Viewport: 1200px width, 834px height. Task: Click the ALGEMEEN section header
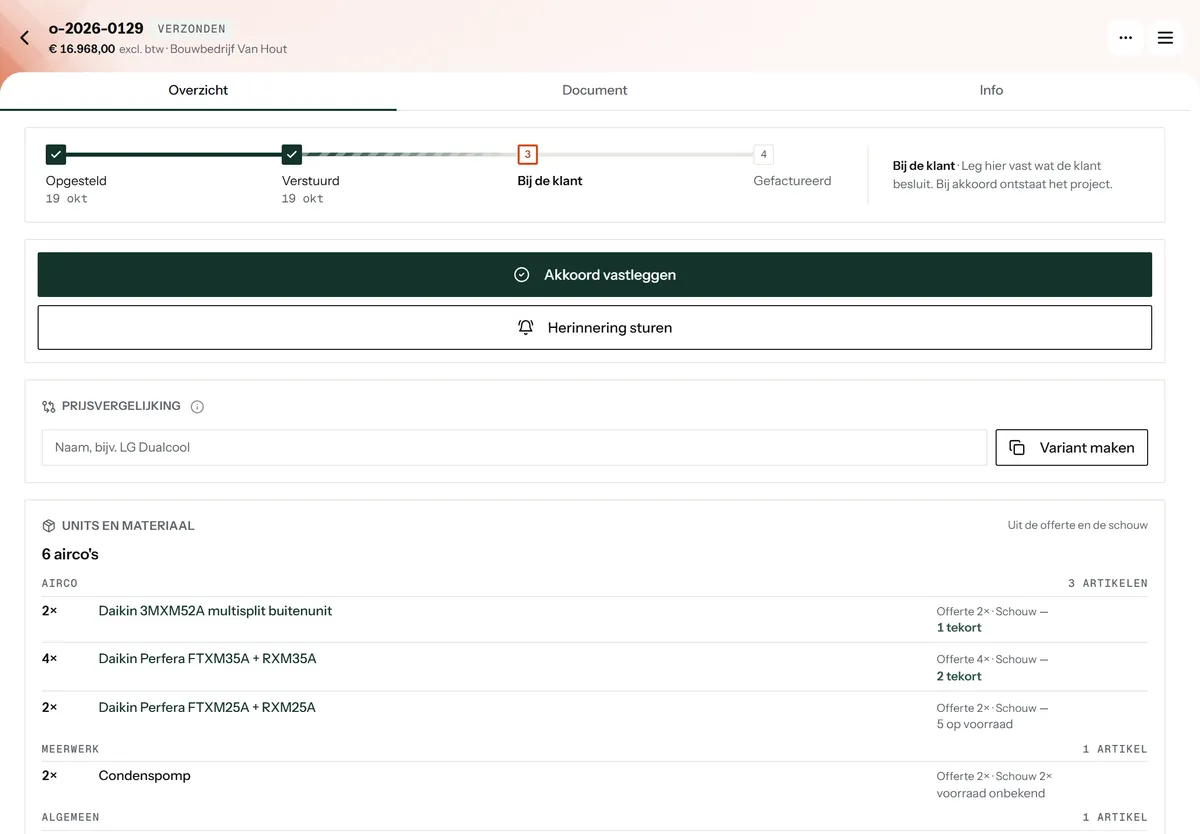[x=71, y=818]
